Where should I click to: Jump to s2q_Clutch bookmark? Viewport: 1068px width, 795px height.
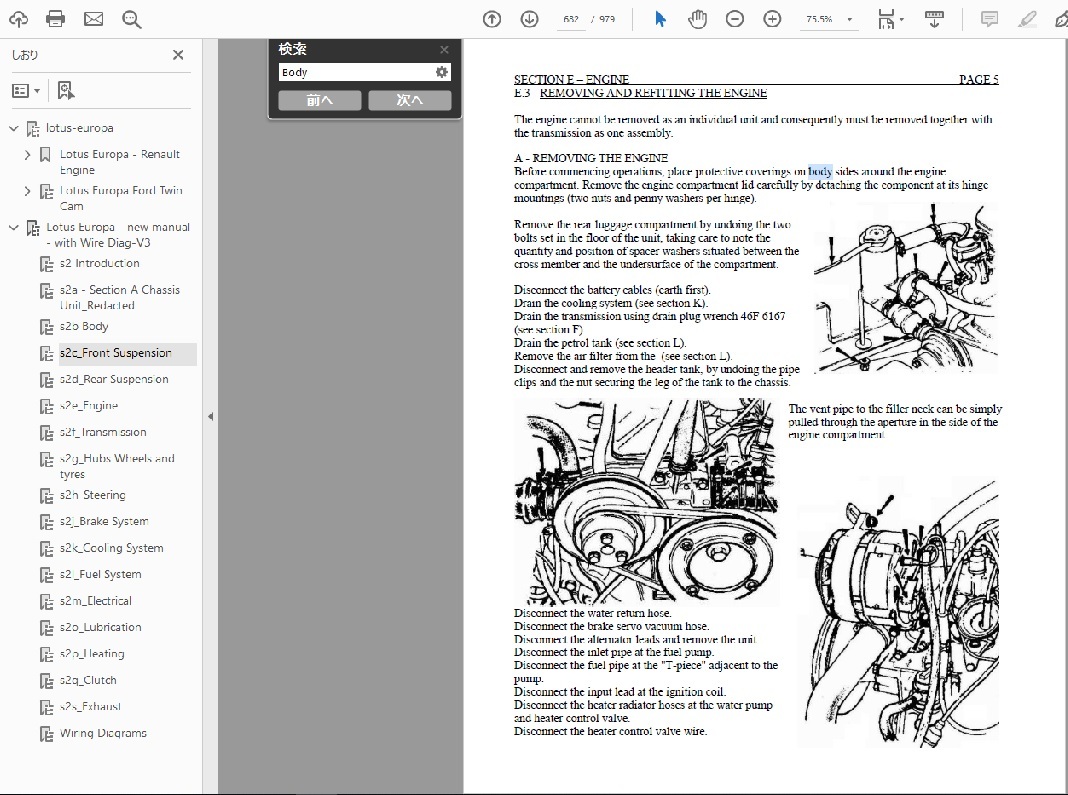tap(88, 681)
